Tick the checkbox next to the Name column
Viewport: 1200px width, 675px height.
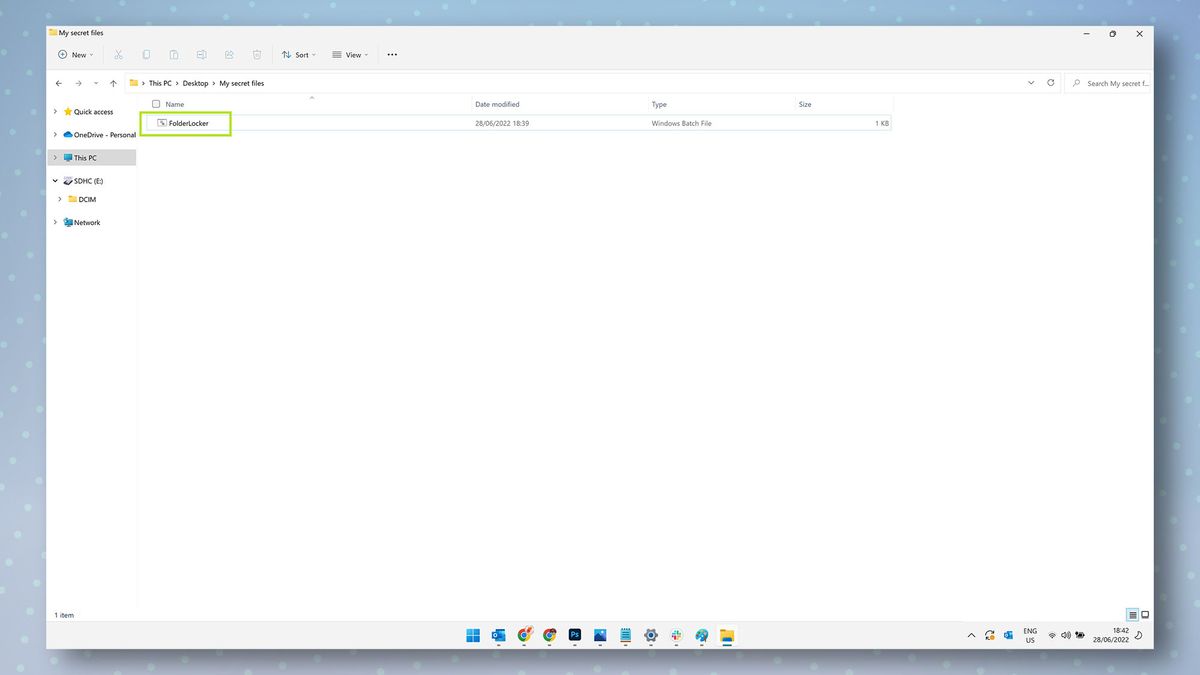coord(156,104)
